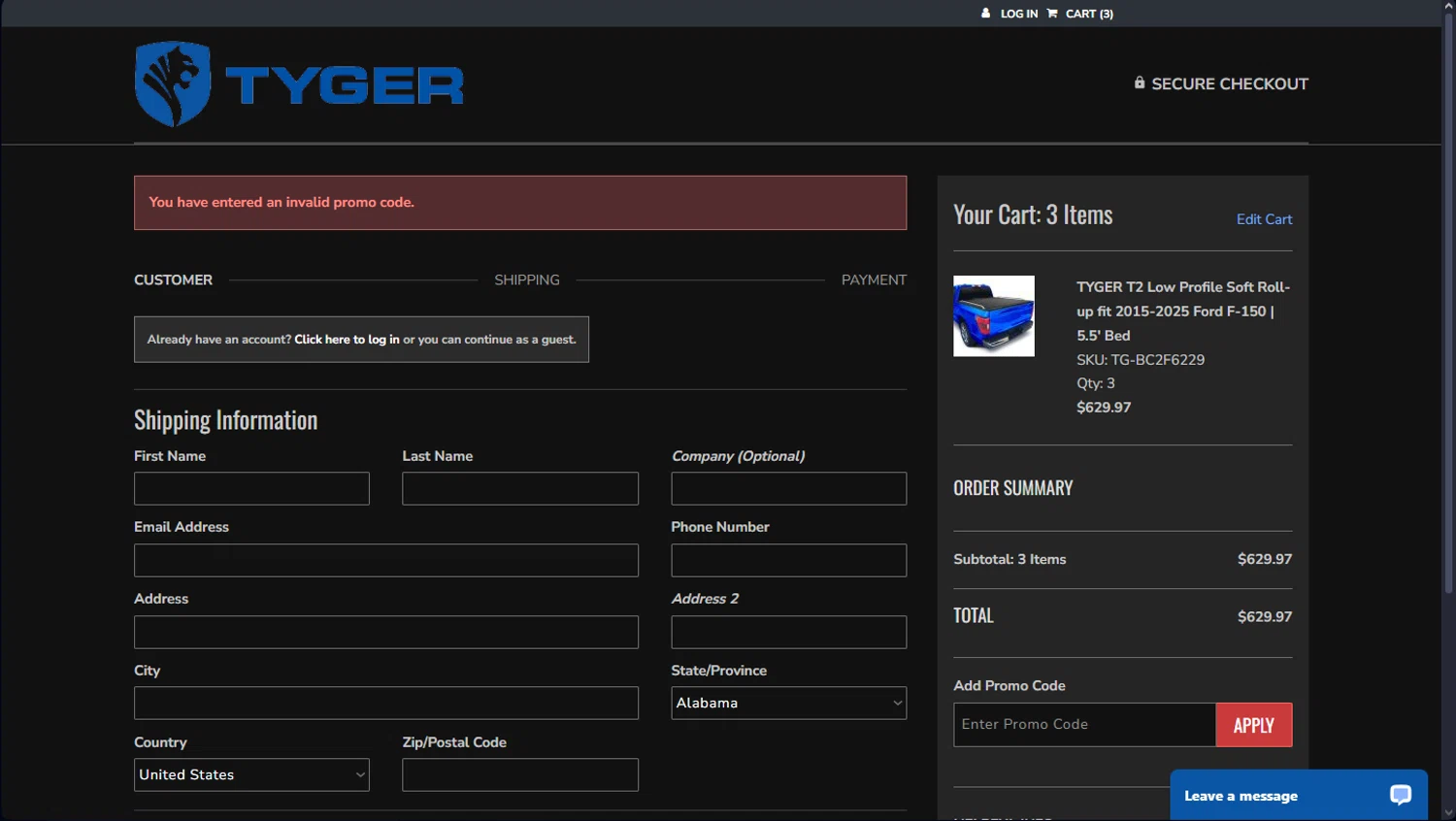Click the user icon beside LOG IN
Screen dimensions: 1456x821
985,14
